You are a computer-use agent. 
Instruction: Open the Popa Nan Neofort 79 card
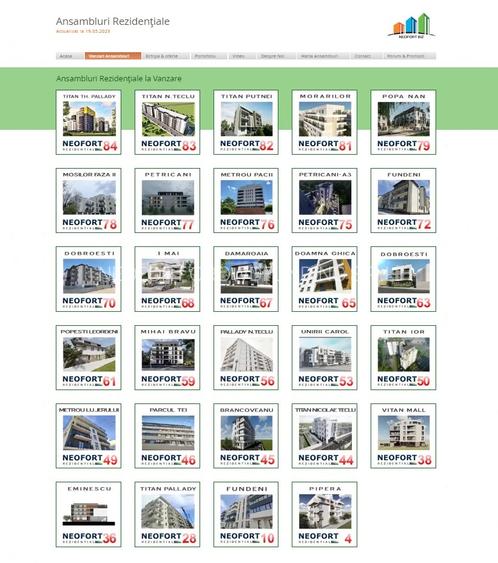pyautogui.click(x=403, y=122)
